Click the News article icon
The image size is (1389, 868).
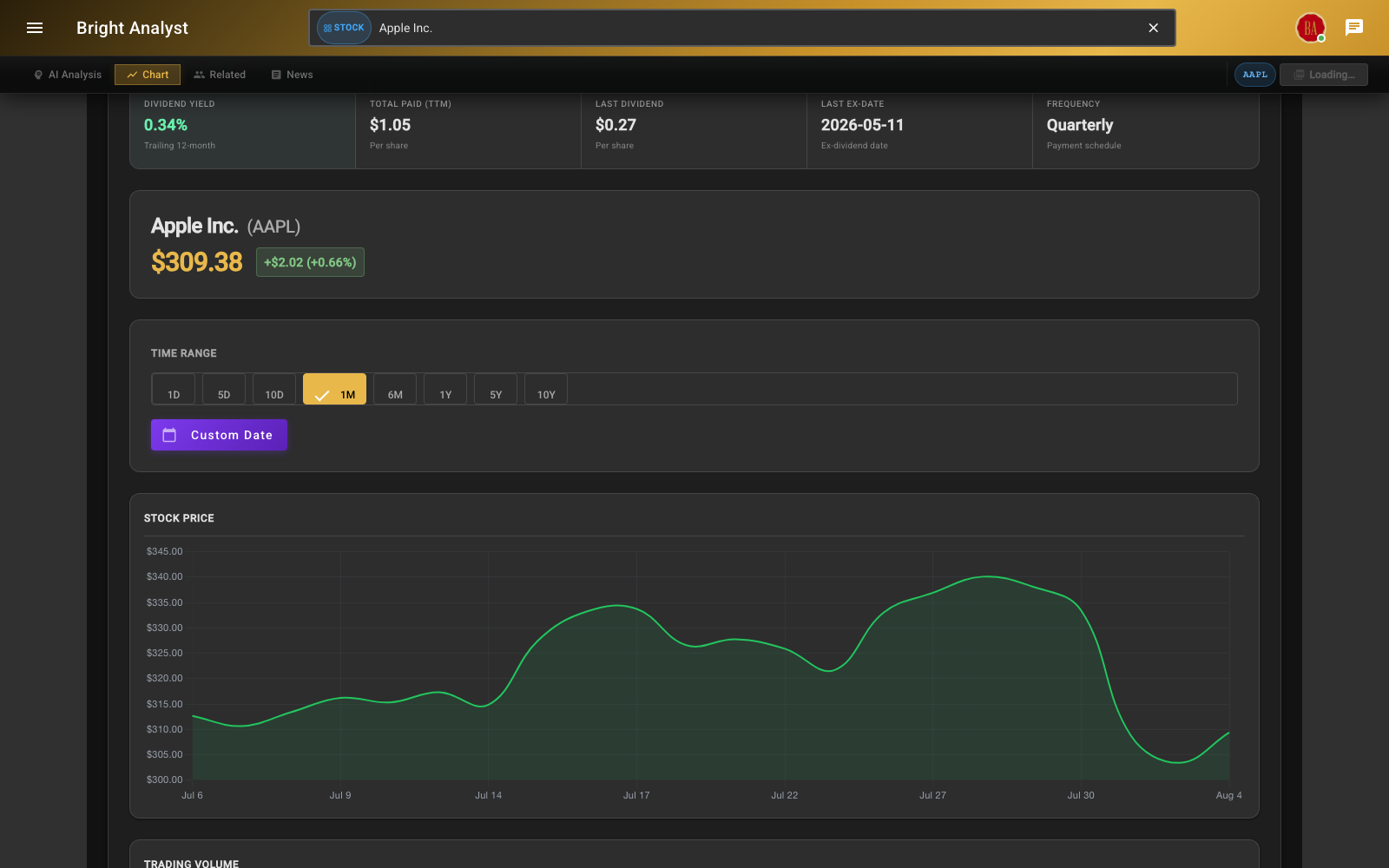point(276,75)
